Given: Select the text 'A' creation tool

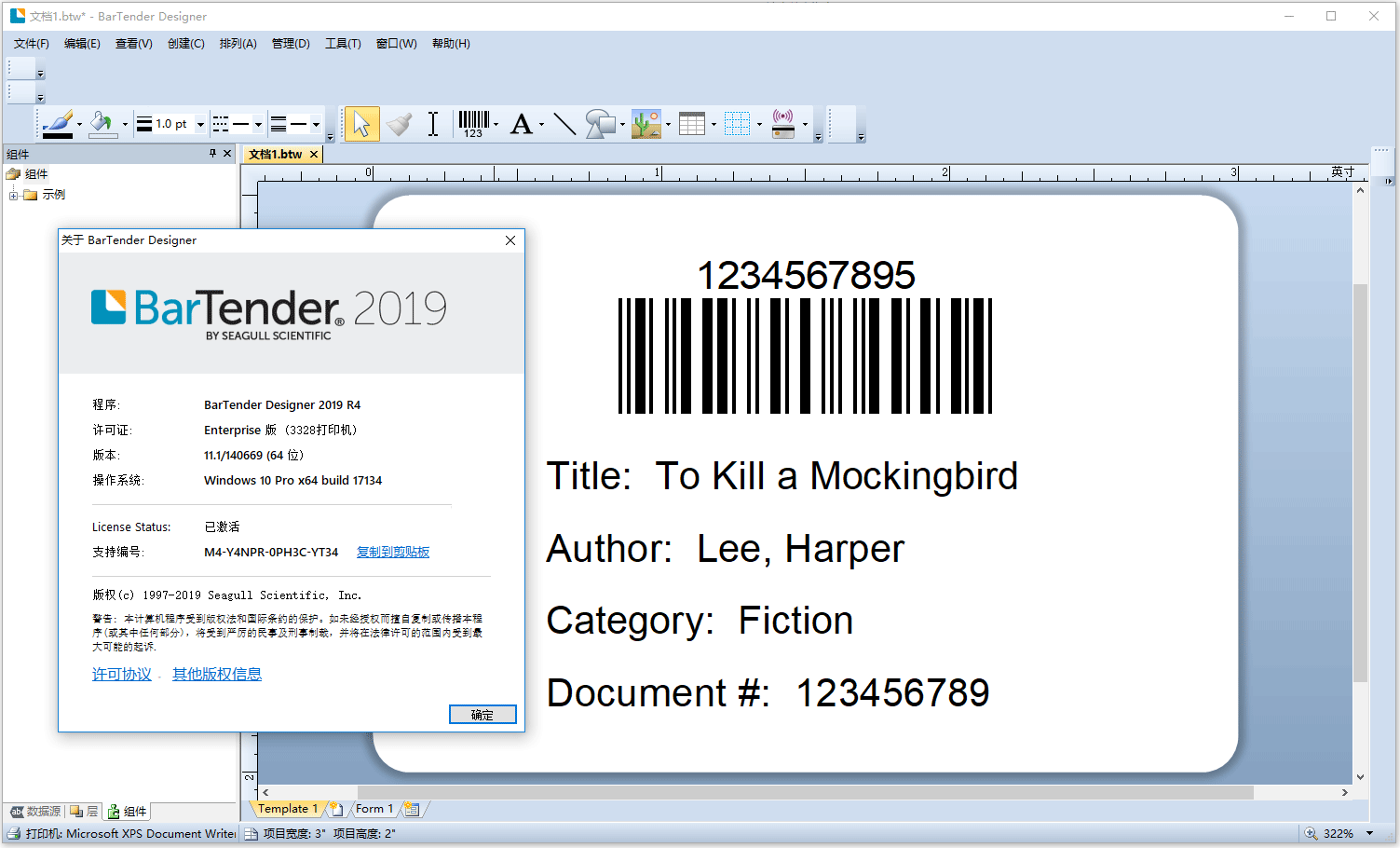Looking at the screenshot, I should click(521, 124).
